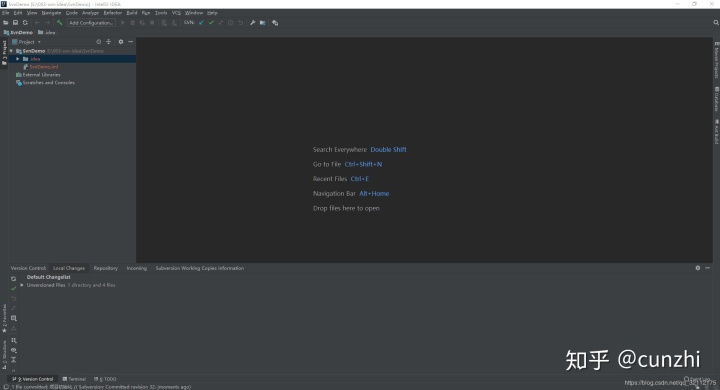Click the Debug bug icon in toolbar
Image resolution: width=720 pixels, height=390 pixels.
pyautogui.click(x=133, y=23)
